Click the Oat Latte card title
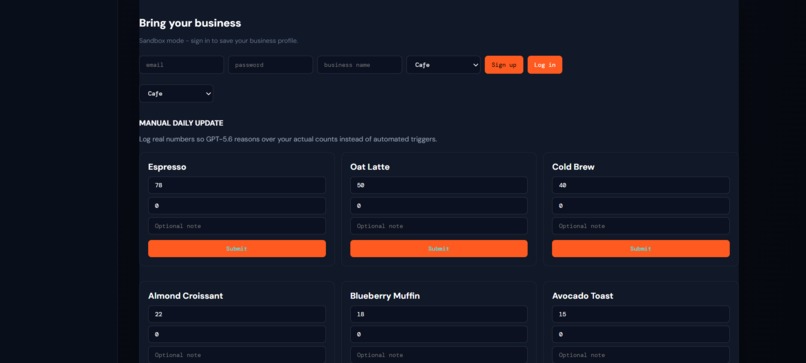806x363 pixels. (x=370, y=167)
